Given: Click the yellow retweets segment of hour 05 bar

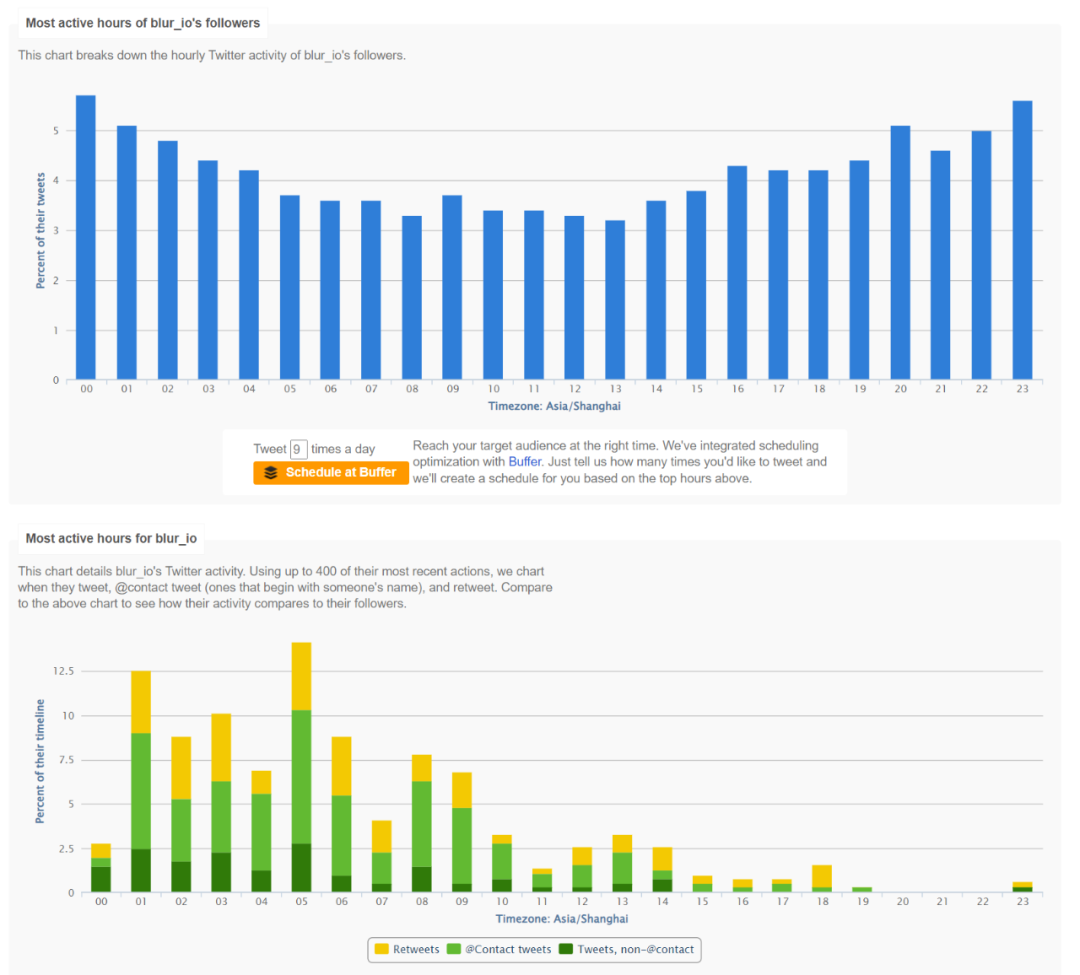Looking at the screenshot, I should click(302, 676).
